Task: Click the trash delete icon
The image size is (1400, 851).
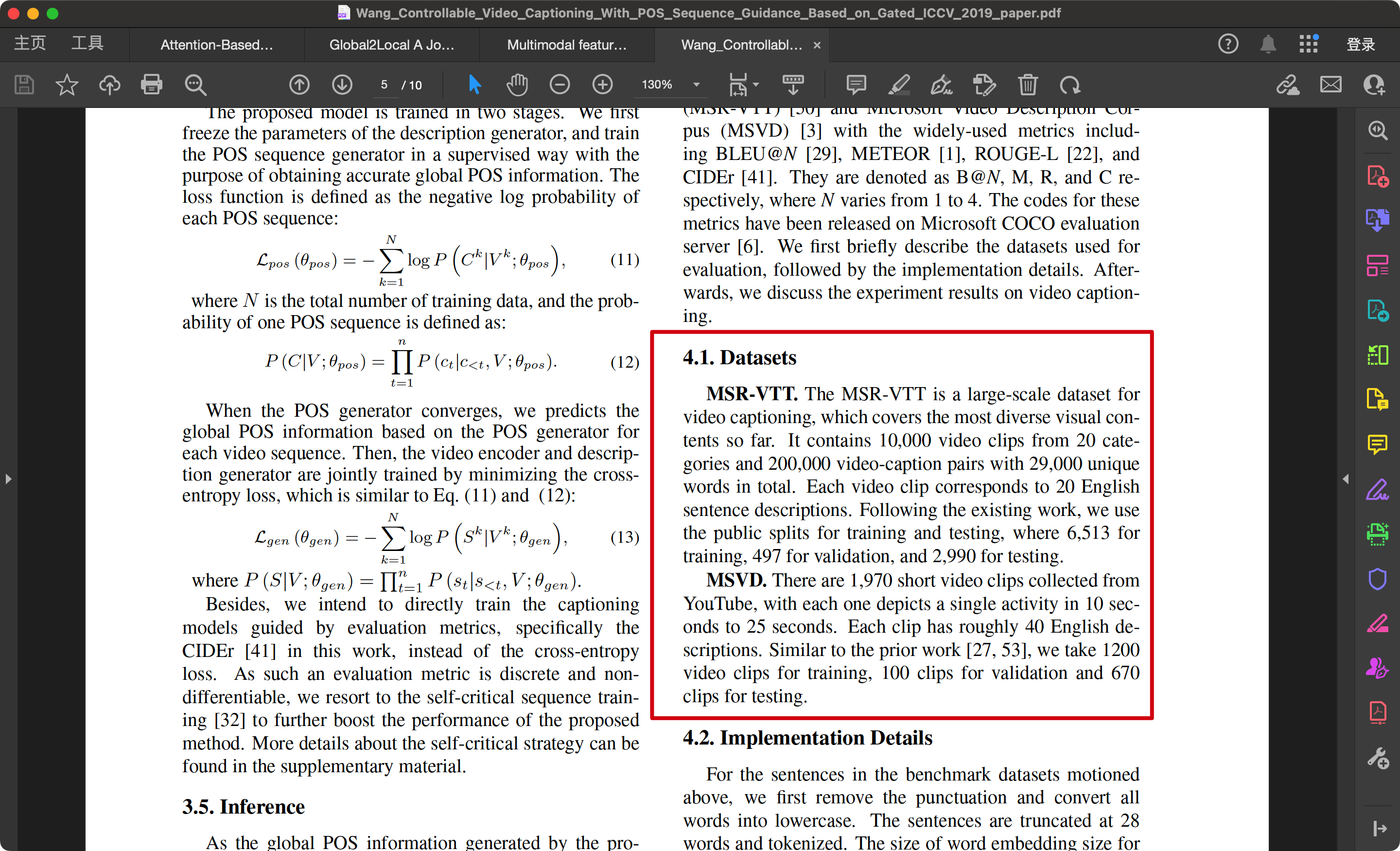Action: click(x=1027, y=85)
